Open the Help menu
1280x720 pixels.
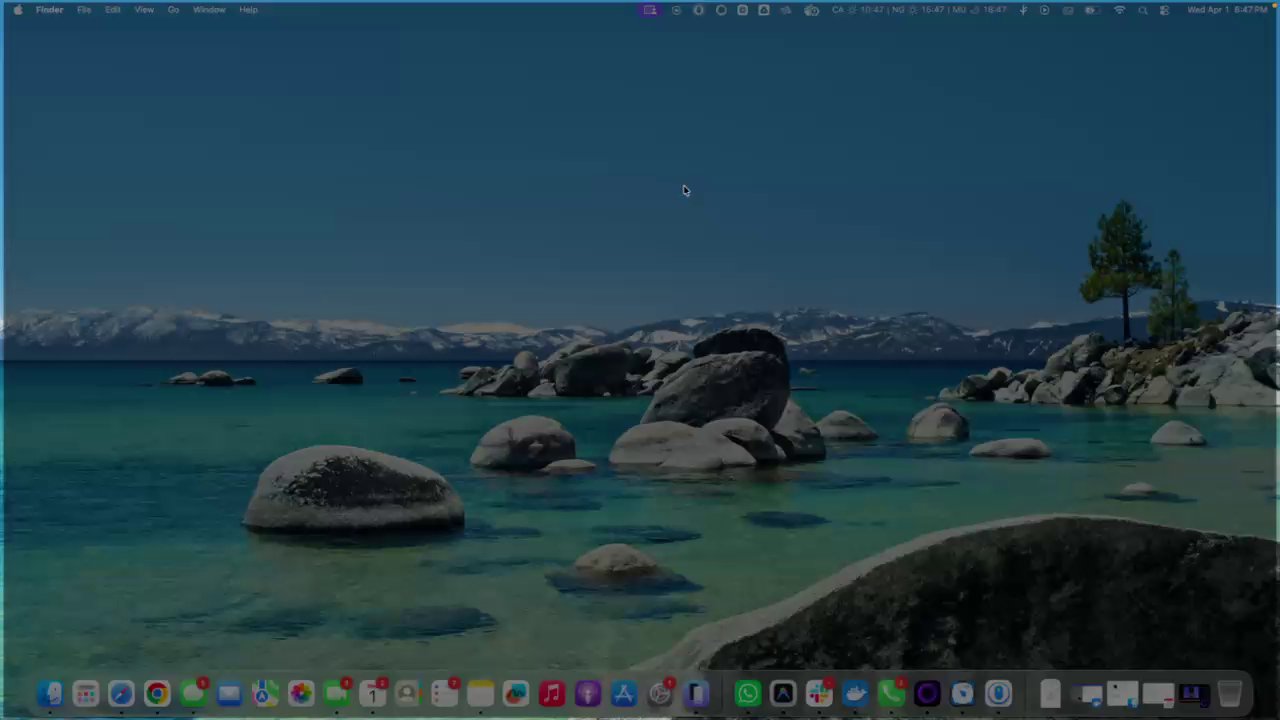(x=248, y=10)
